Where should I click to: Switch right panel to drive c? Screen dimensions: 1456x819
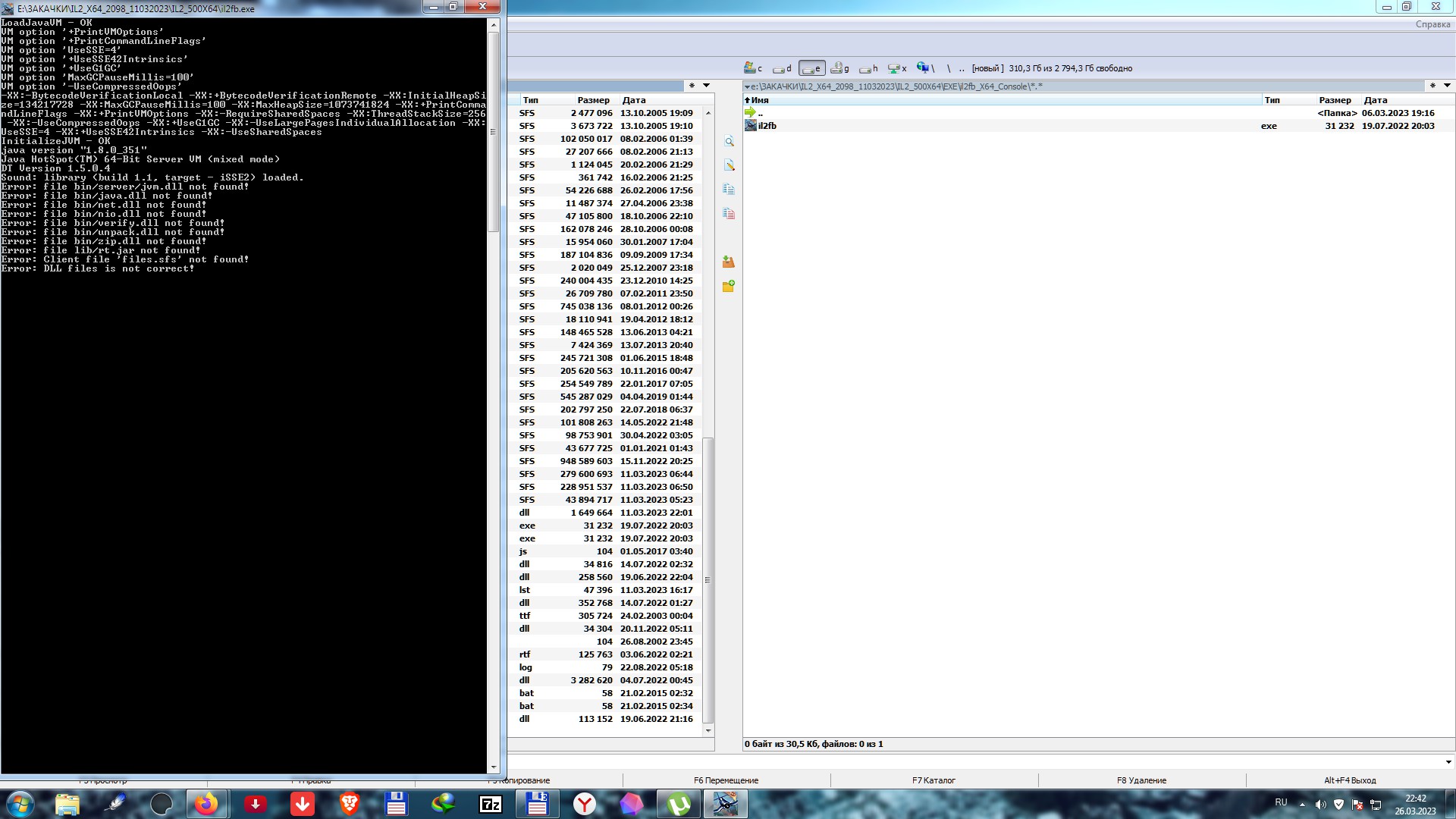[753, 68]
